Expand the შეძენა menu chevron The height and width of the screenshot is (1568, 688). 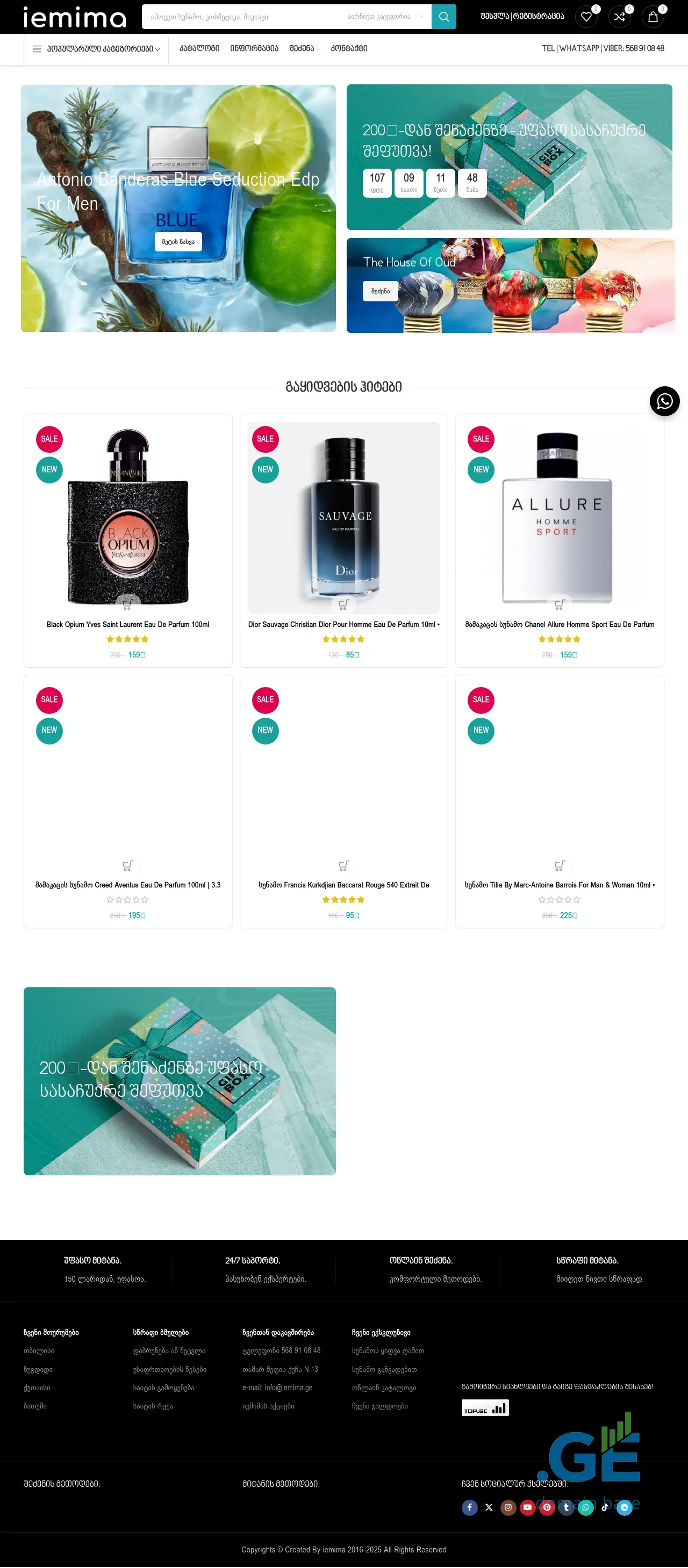(318, 49)
